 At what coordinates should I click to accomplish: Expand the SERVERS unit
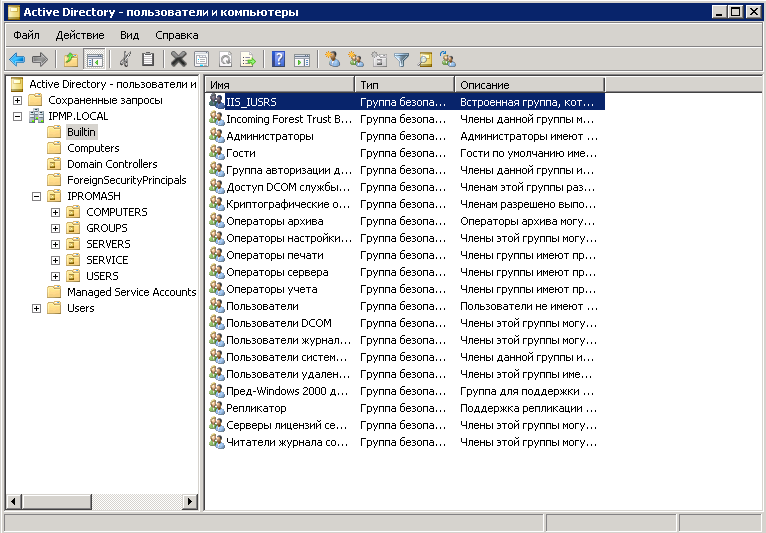click(55, 244)
